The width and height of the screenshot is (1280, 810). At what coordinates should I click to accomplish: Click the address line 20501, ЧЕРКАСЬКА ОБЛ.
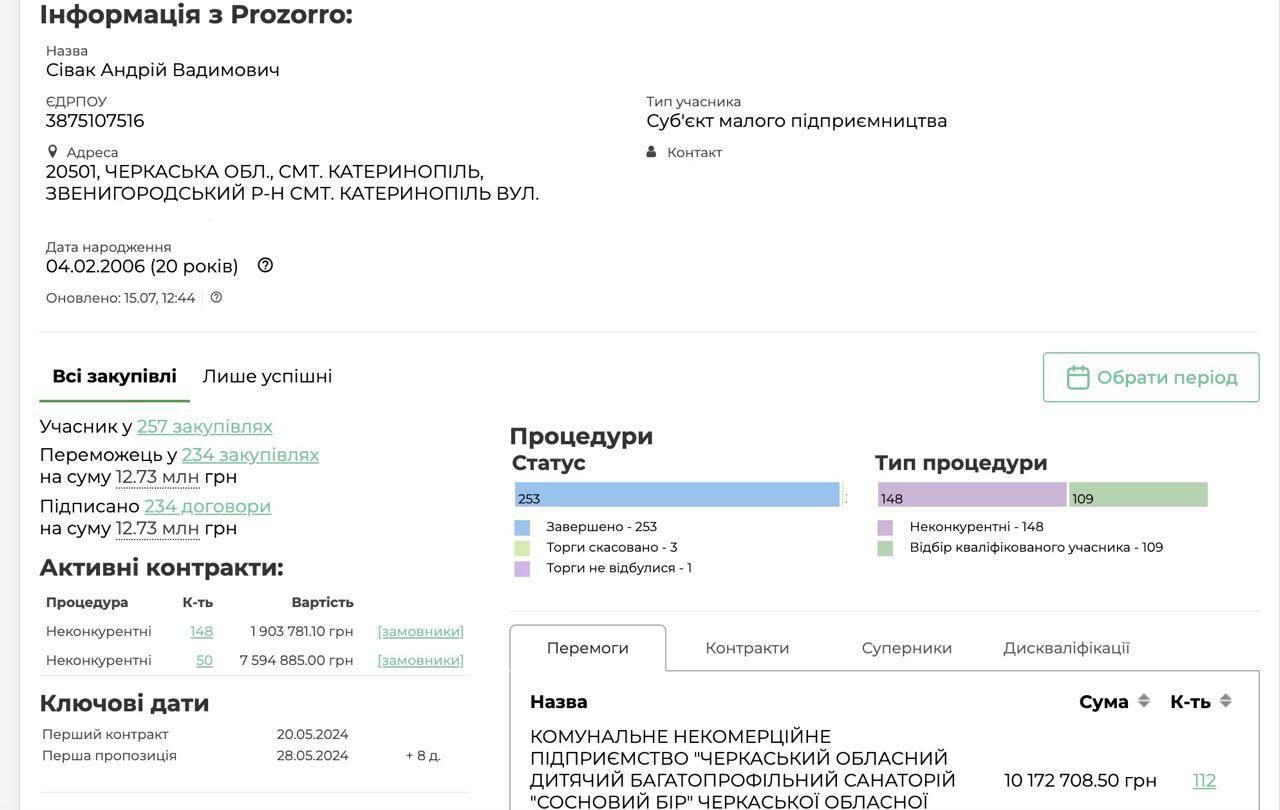point(265,172)
